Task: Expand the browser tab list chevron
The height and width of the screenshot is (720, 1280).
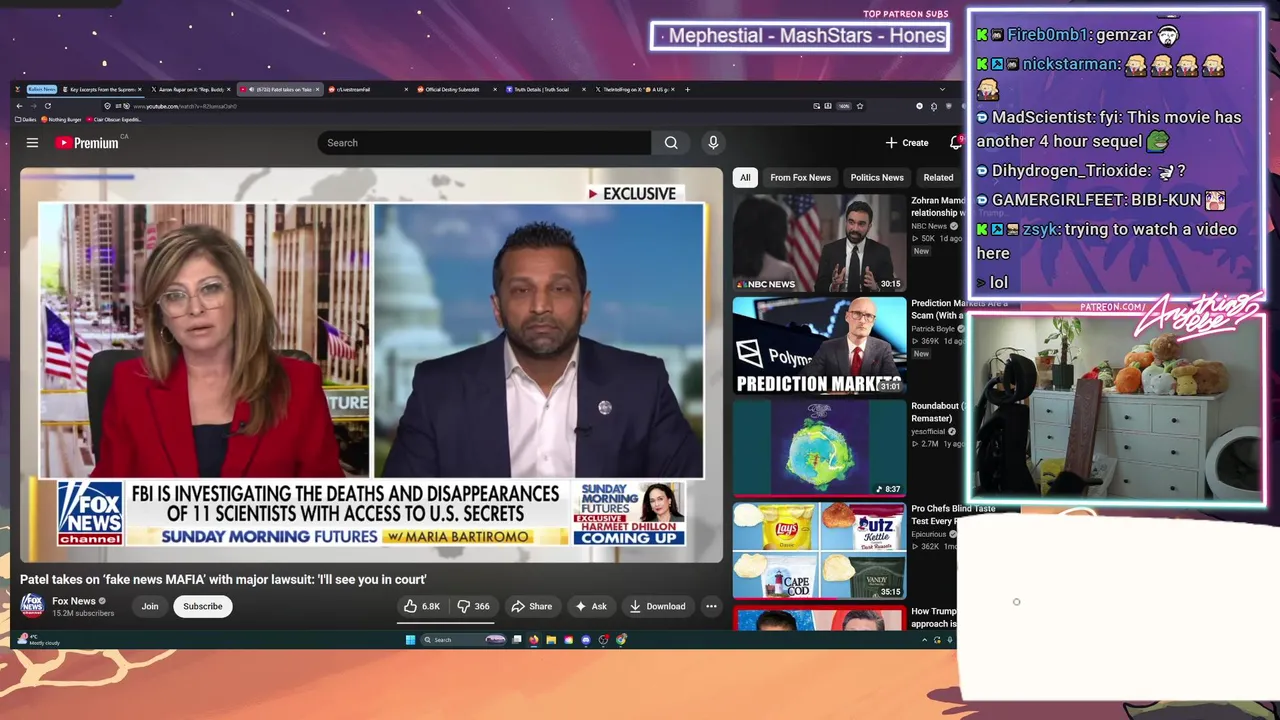Action: (x=942, y=89)
